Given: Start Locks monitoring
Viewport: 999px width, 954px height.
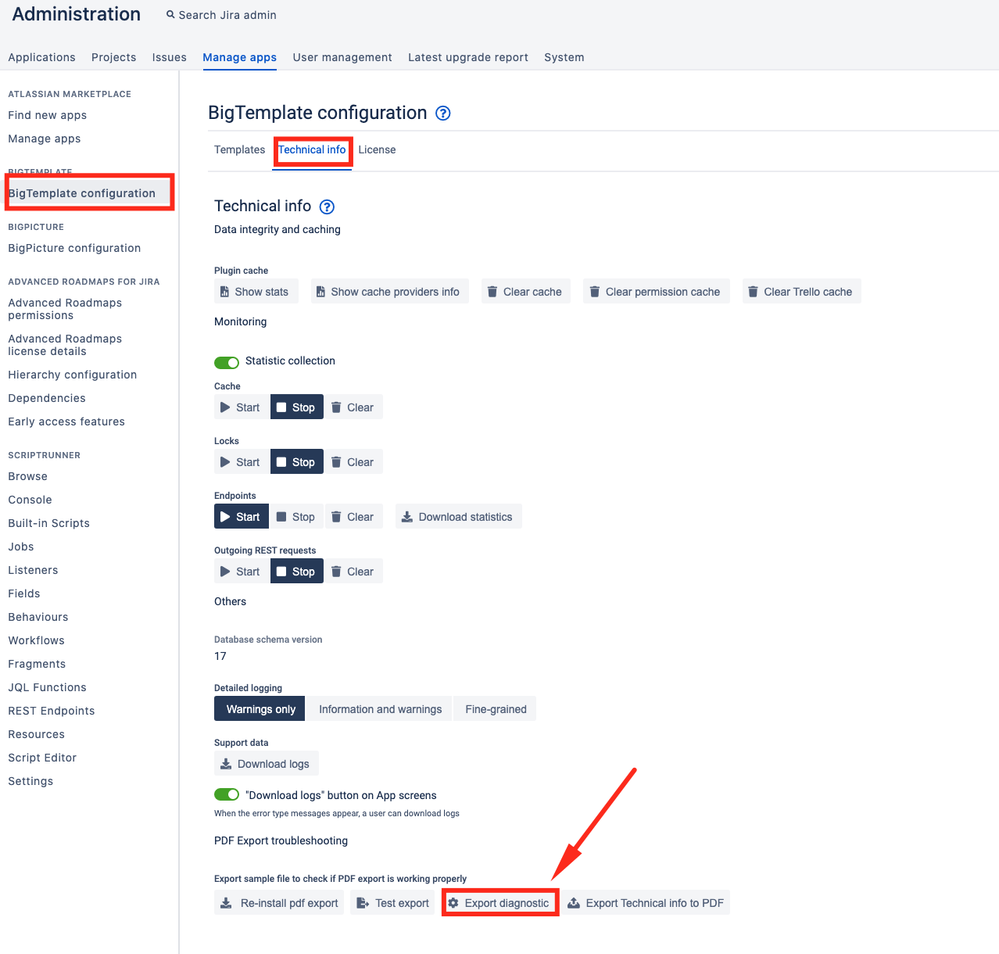Looking at the screenshot, I should tap(241, 462).
